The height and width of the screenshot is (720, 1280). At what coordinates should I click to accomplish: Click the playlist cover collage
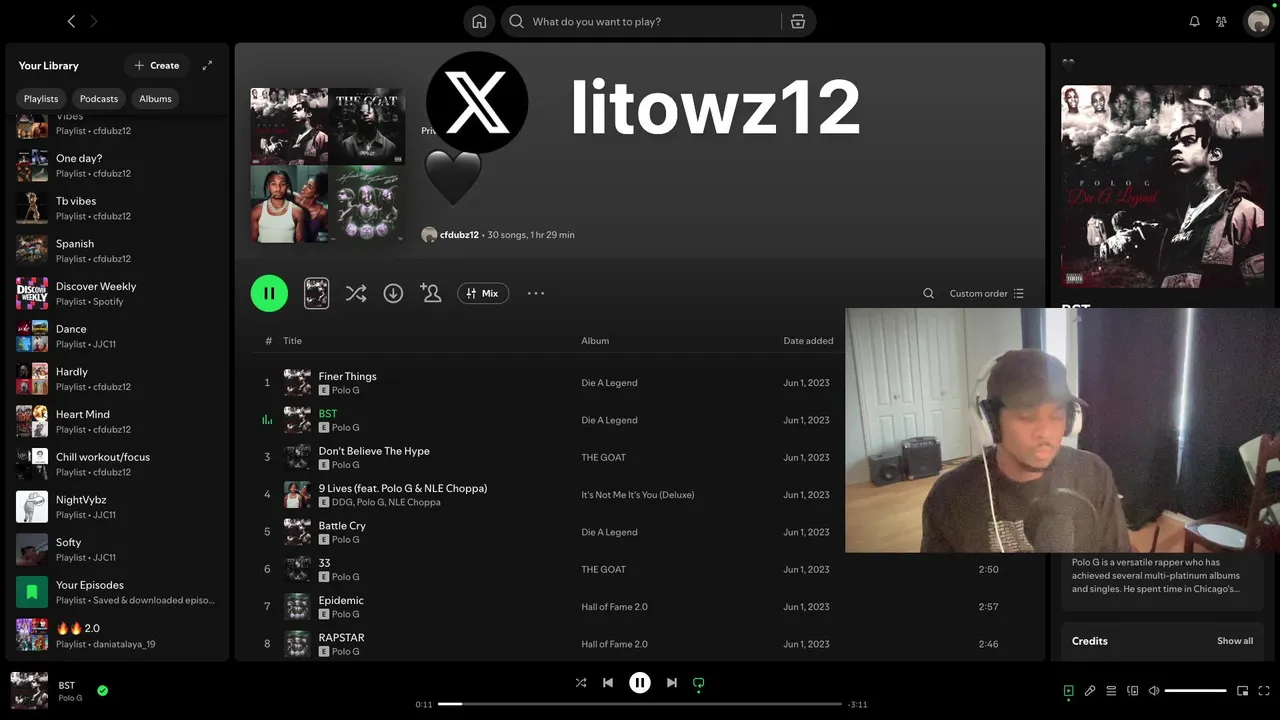327,165
